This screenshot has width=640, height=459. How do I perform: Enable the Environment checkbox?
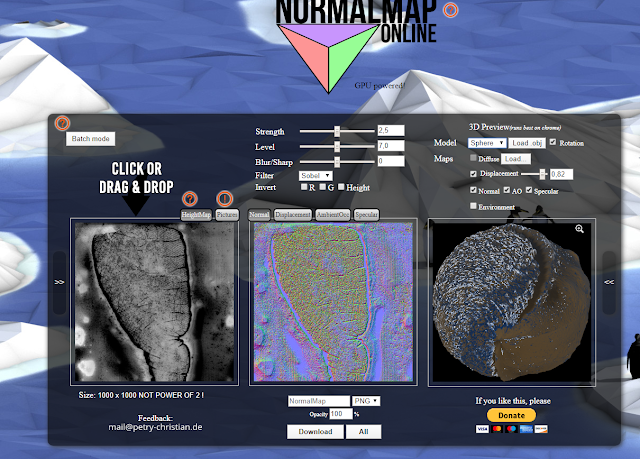(x=473, y=206)
